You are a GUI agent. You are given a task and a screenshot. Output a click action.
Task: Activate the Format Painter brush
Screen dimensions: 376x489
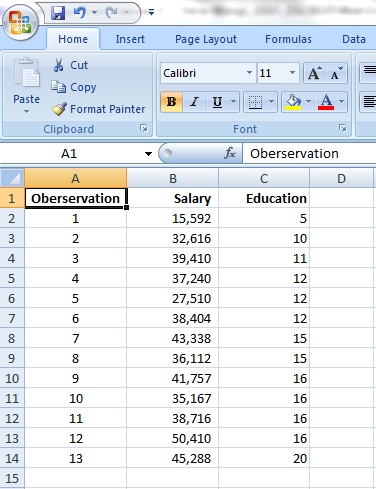(x=99, y=109)
